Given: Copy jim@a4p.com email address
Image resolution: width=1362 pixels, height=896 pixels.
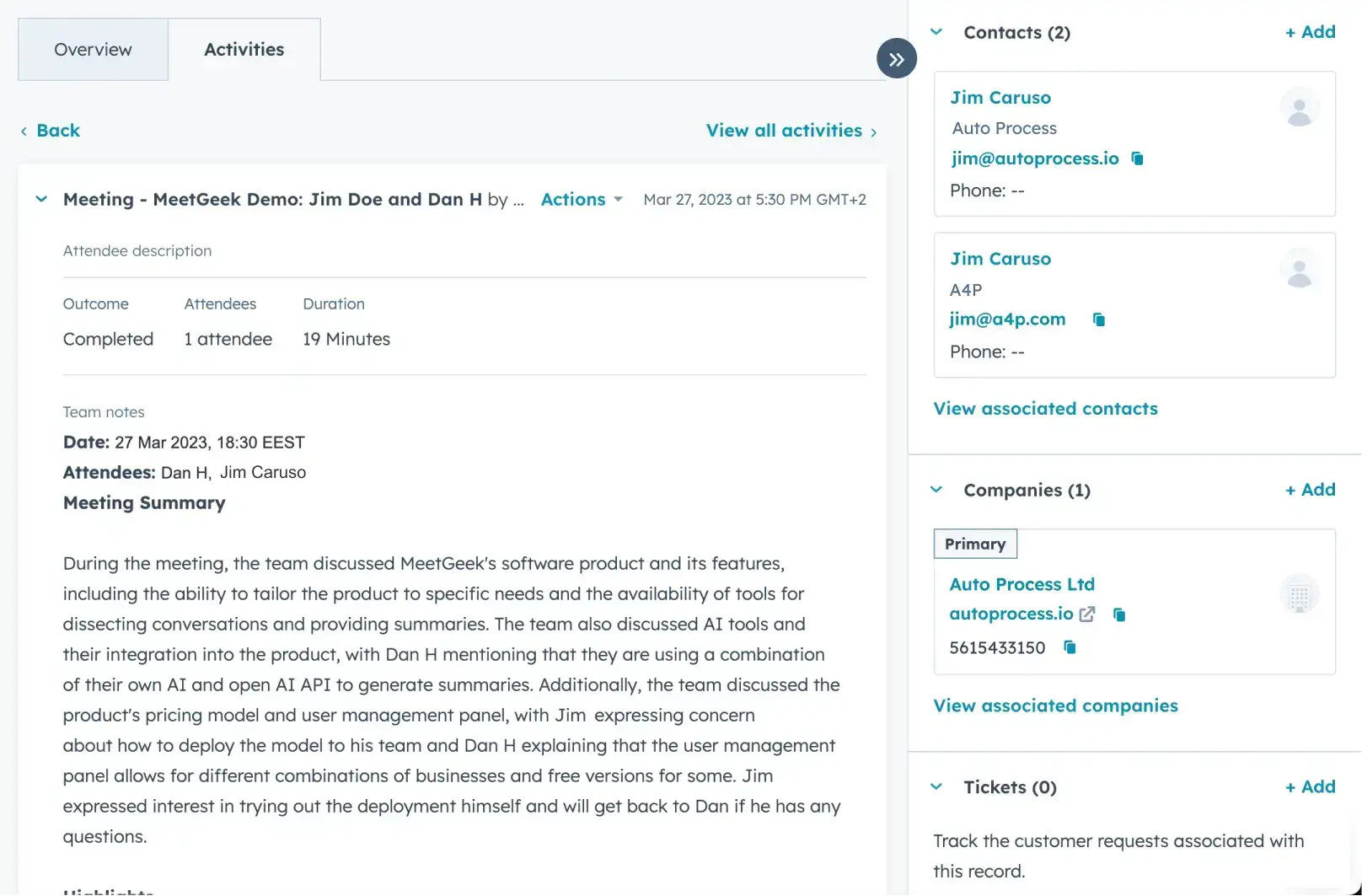Looking at the screenshot, I should click(1098, 319).
